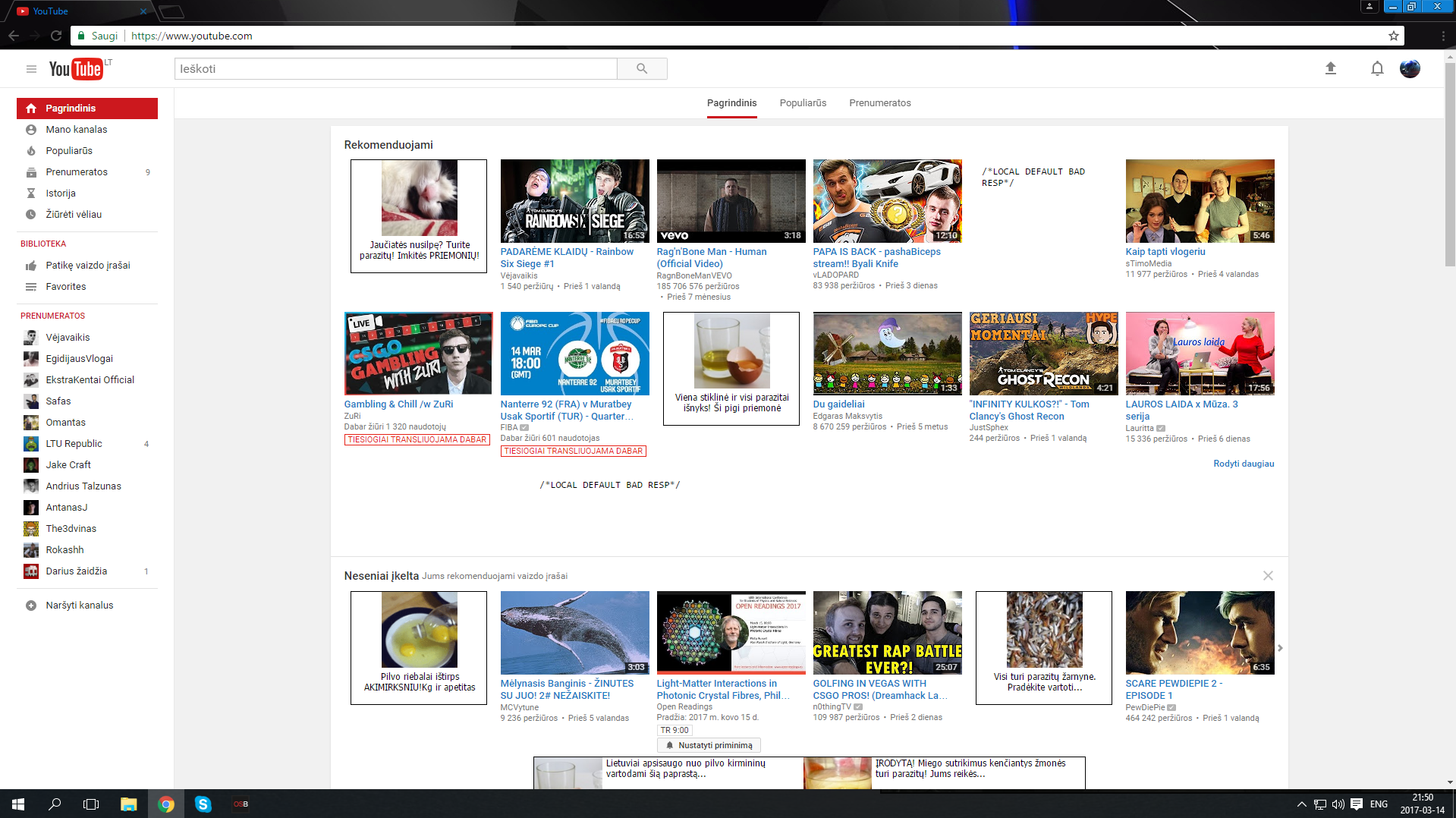Open Patikę vaizdo įrašai playlist
Screen dimensions: 1456x818
(x=87, y=266)
